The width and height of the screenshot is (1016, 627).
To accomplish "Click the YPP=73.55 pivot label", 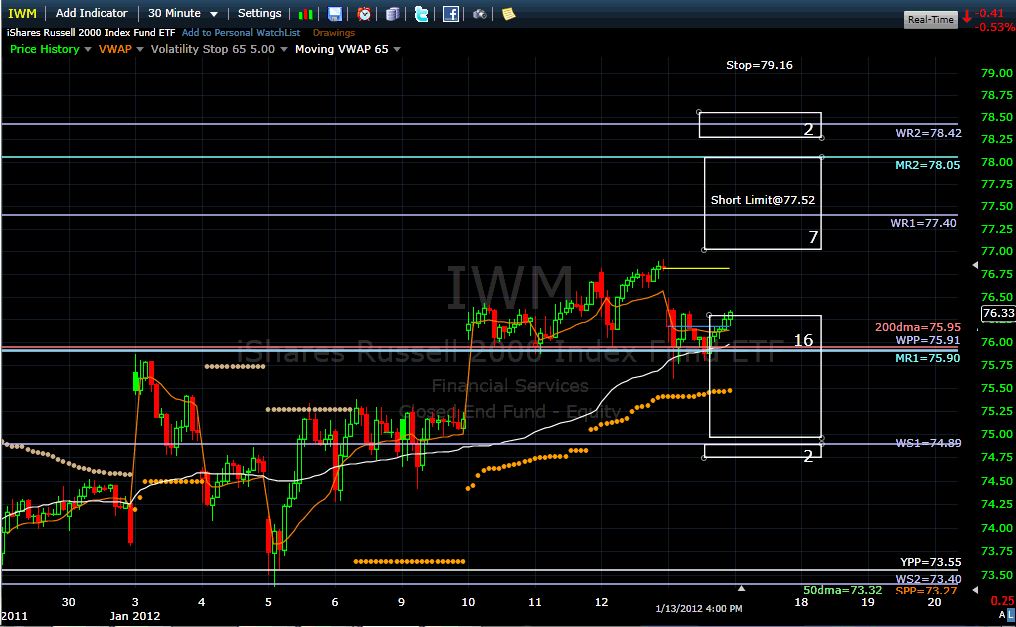I will (930, 562).
